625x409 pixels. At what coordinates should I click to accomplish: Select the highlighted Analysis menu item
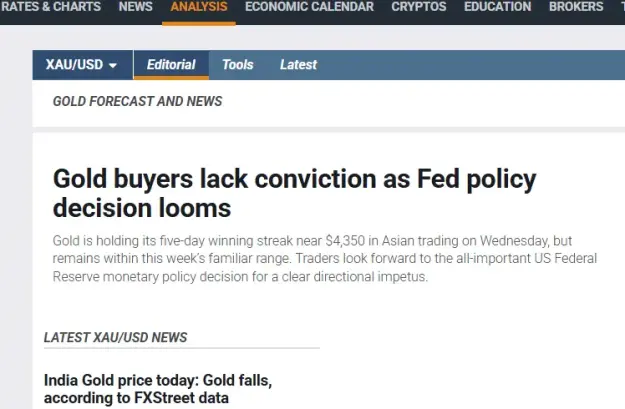pyautogui.click(x=199, y=7)
